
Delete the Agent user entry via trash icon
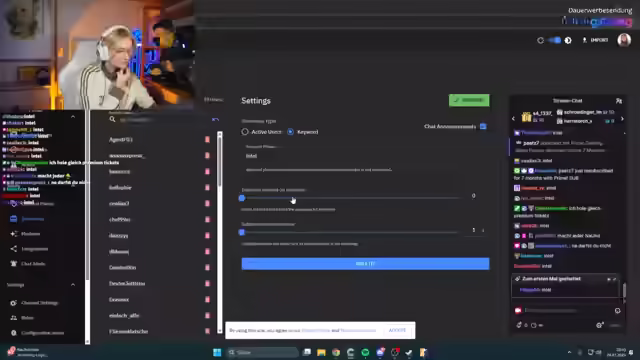(207, 140)
